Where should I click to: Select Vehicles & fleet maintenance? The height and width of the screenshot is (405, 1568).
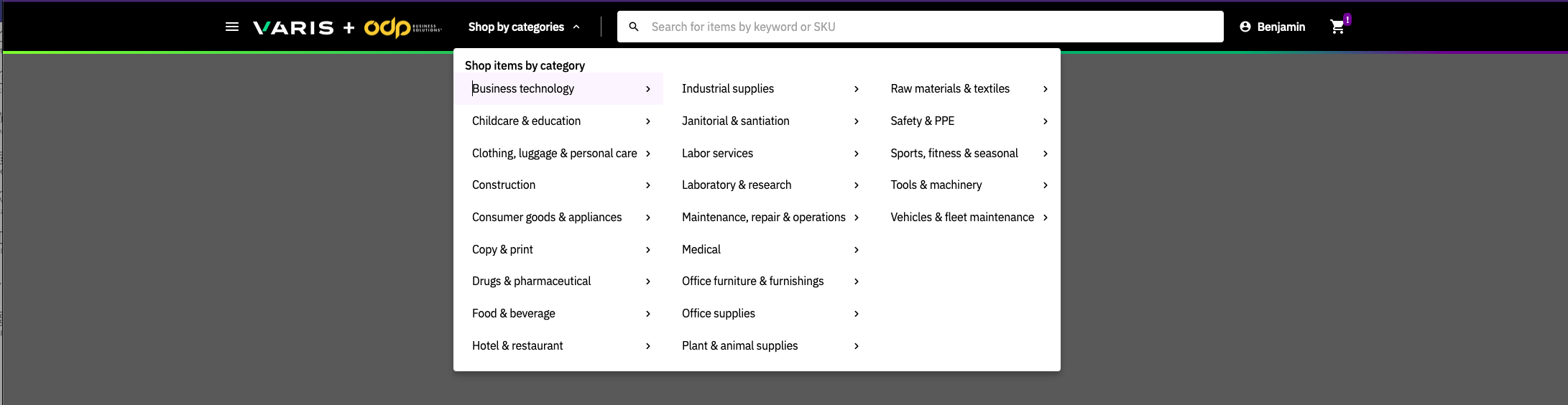967,217
